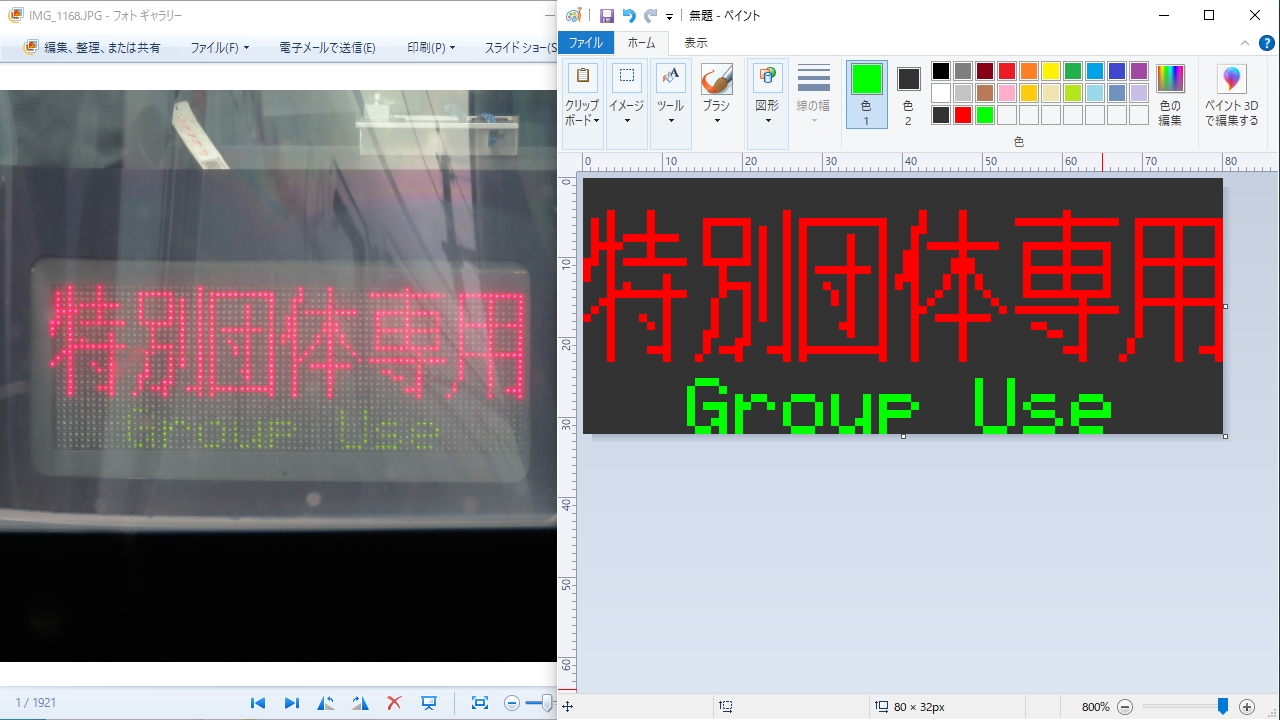Image resolution: width=1280 pixels, height=720 pixels.
Task: Open the blue File tab in Paint
Action: 586,43
